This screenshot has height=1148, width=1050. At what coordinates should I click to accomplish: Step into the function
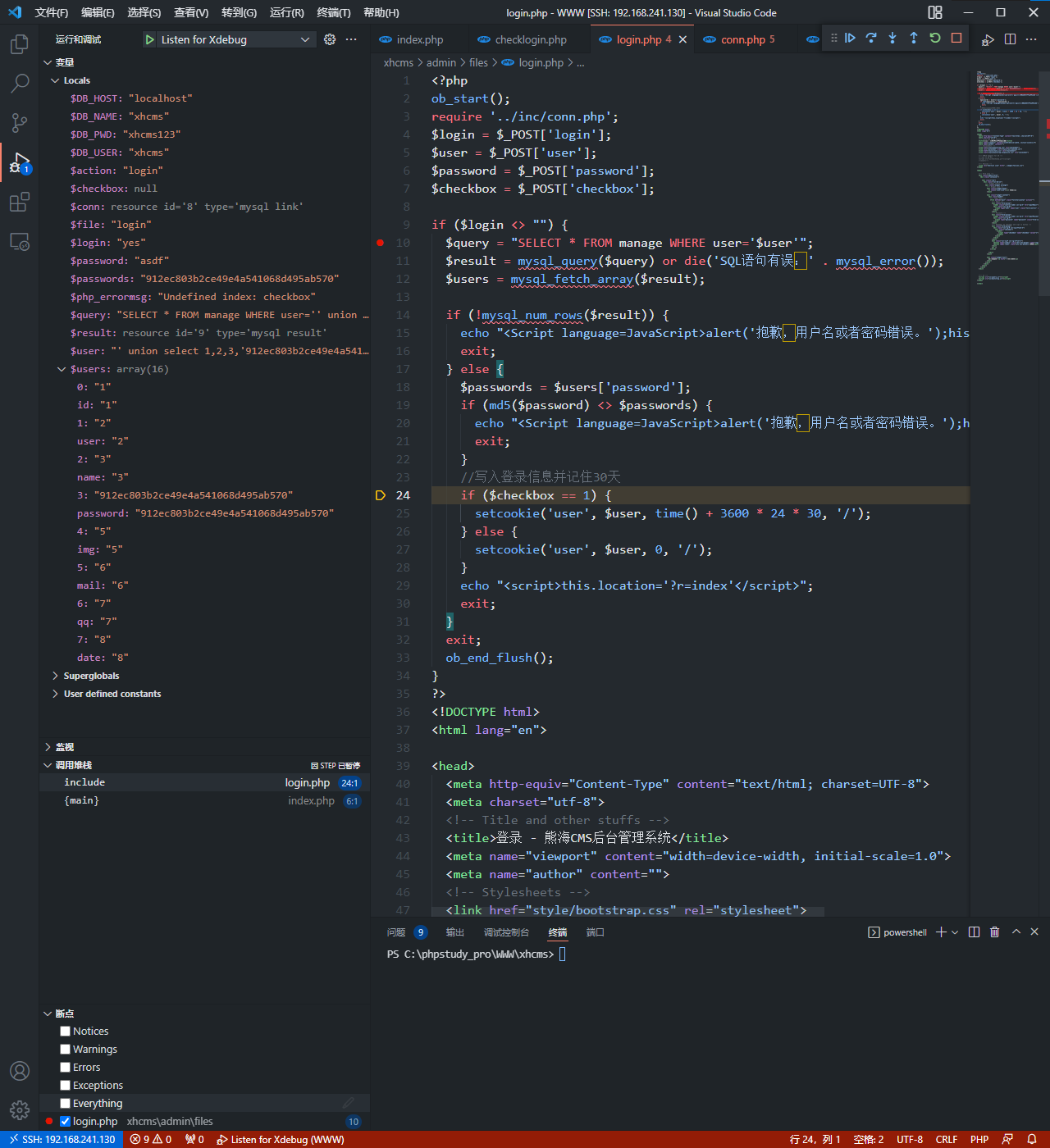pos(892,38)
